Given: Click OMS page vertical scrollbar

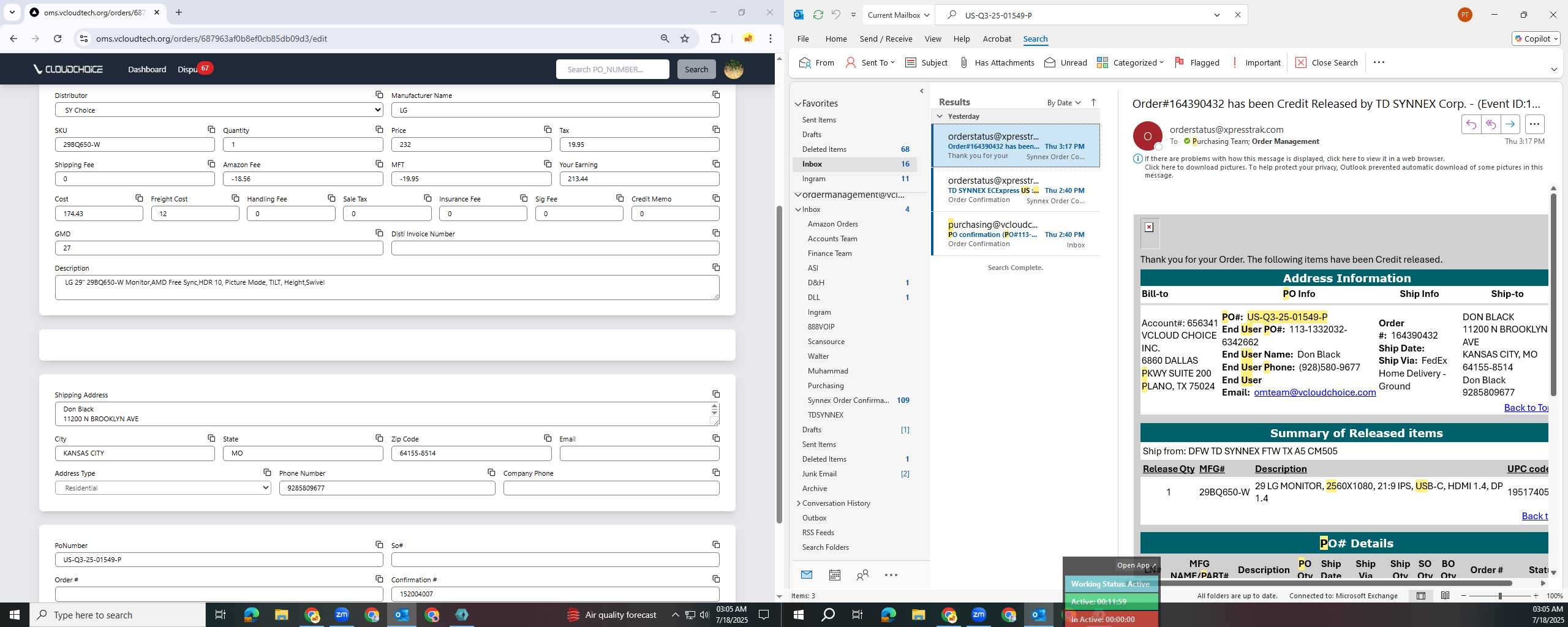Looking at the screenshot, I should click(779, 364).
